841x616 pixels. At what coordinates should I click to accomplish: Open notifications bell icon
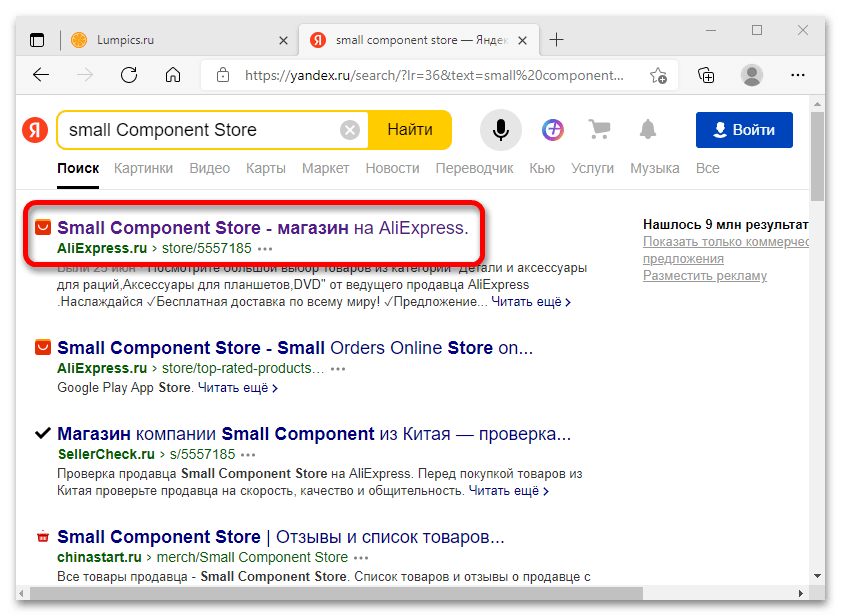tap(648, 130)
